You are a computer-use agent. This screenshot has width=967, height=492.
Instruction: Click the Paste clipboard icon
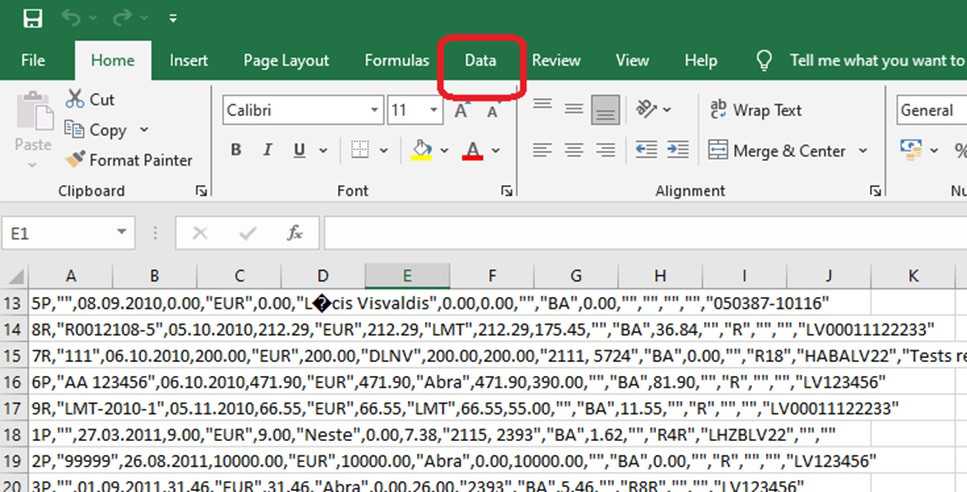pos(35,112)
